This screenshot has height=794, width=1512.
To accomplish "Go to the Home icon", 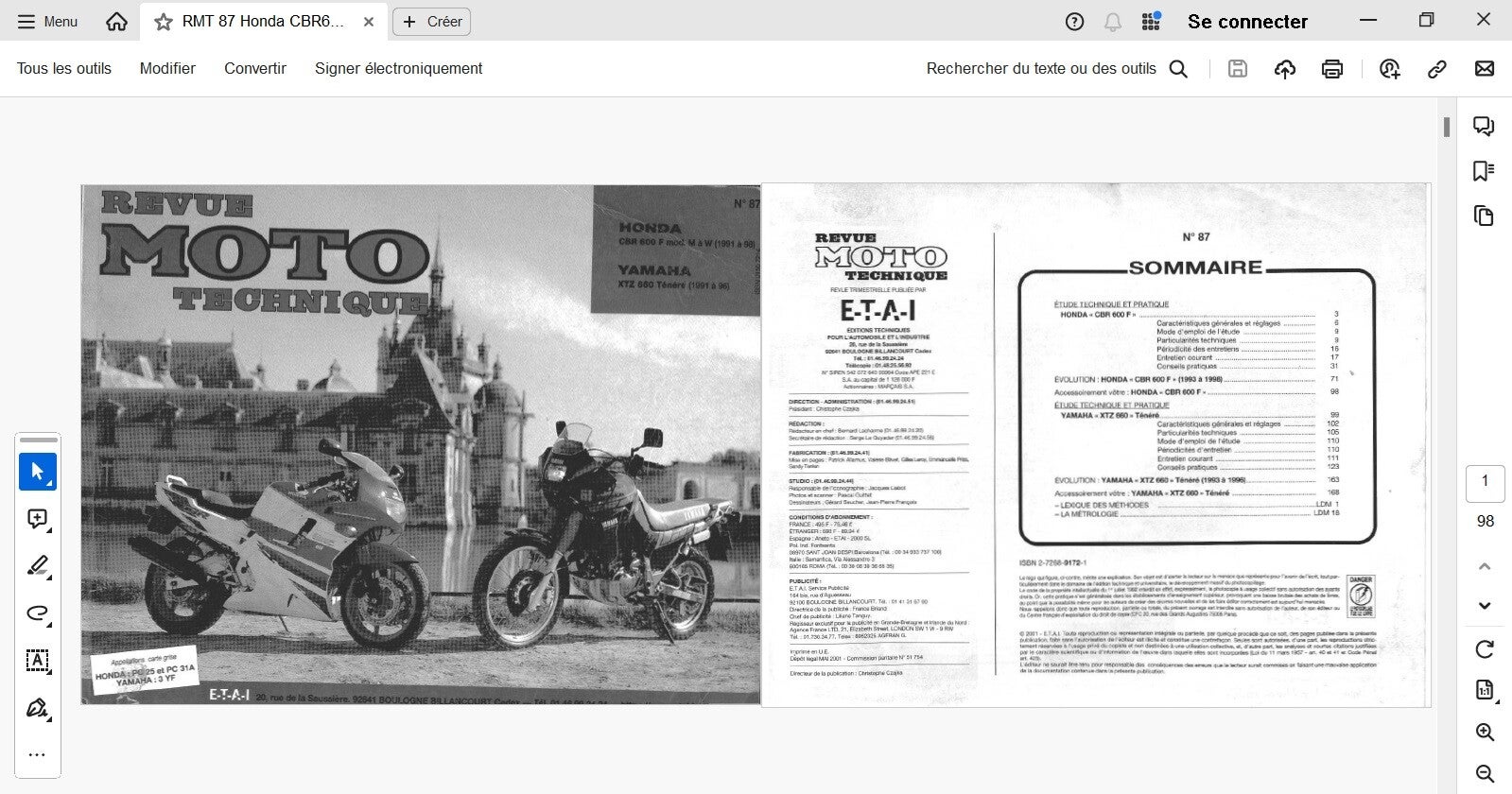I will 116,22.
